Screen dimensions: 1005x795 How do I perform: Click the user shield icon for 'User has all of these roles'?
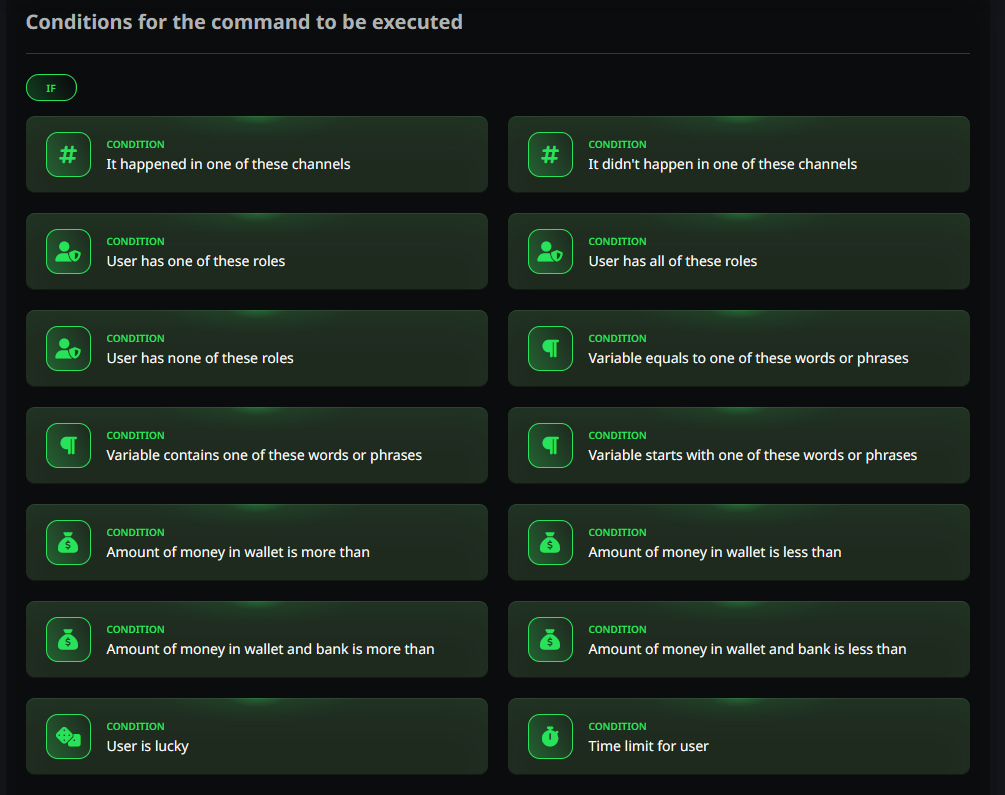point(551,251)
